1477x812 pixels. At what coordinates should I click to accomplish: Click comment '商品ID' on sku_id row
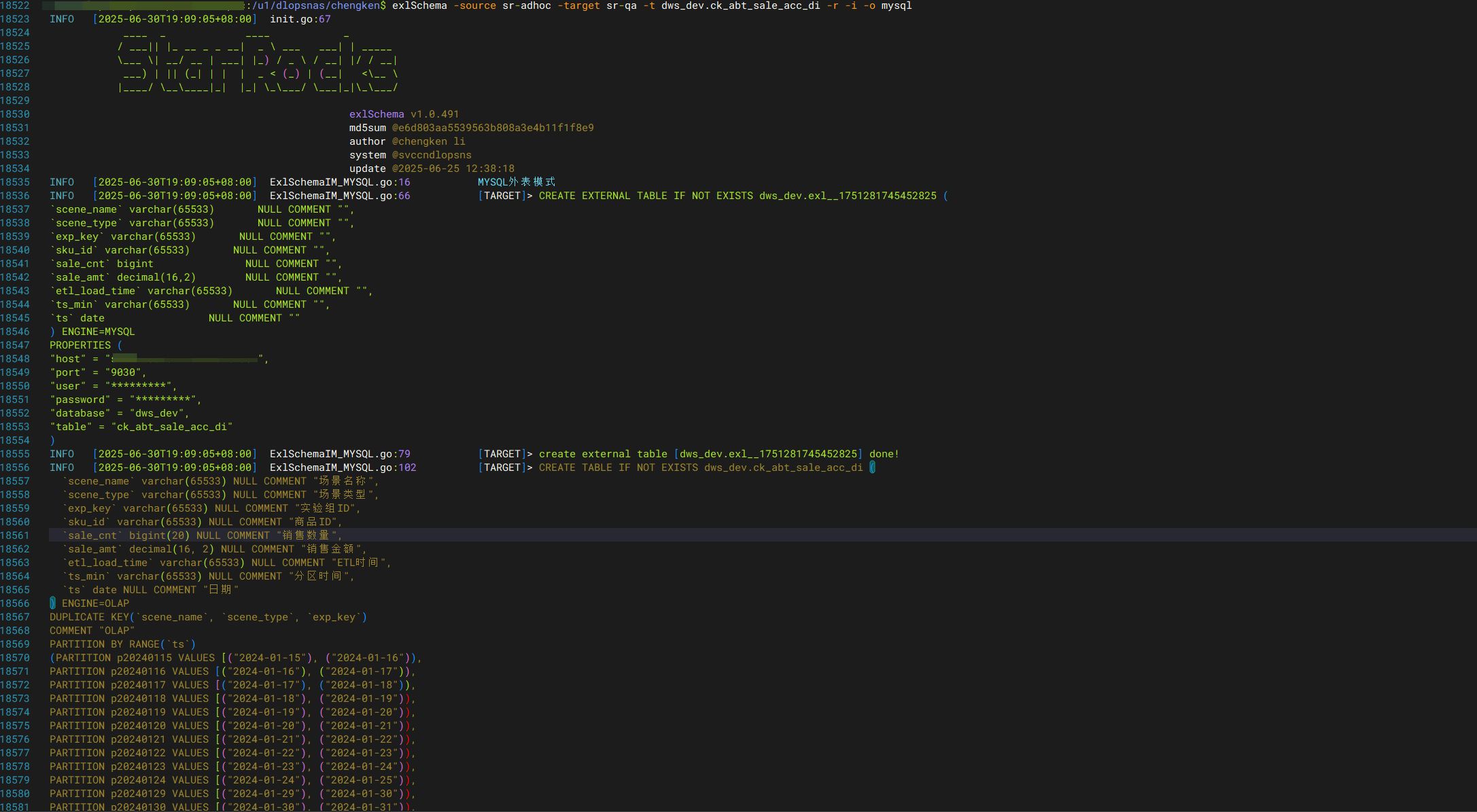click(313, 522)
